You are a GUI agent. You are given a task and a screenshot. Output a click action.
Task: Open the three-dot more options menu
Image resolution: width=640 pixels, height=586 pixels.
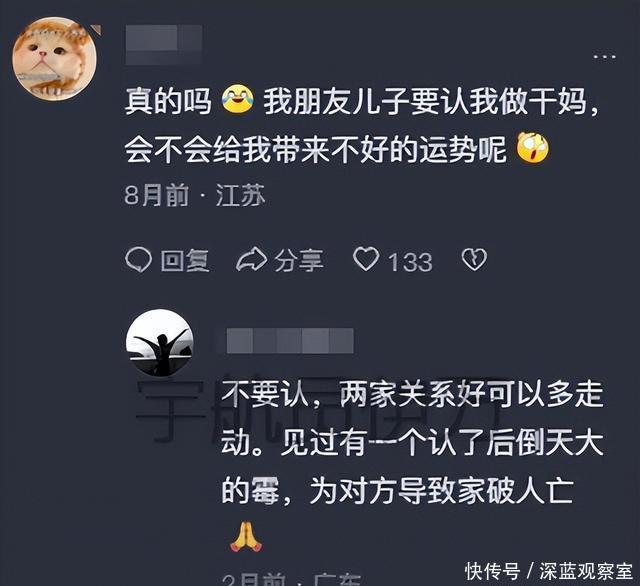point(604,56)
